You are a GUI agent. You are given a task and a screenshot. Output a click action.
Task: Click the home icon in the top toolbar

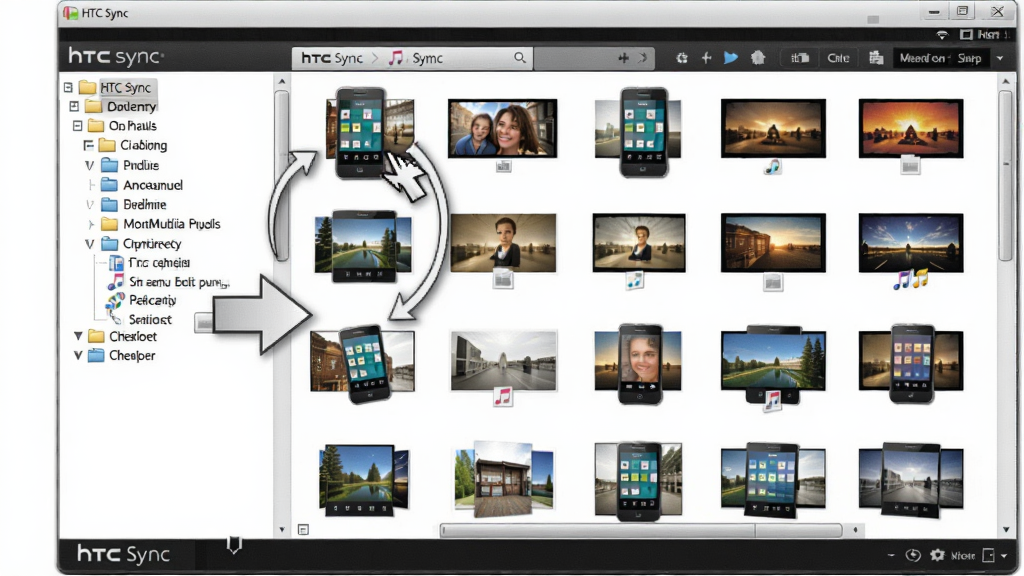coord(758,58)
